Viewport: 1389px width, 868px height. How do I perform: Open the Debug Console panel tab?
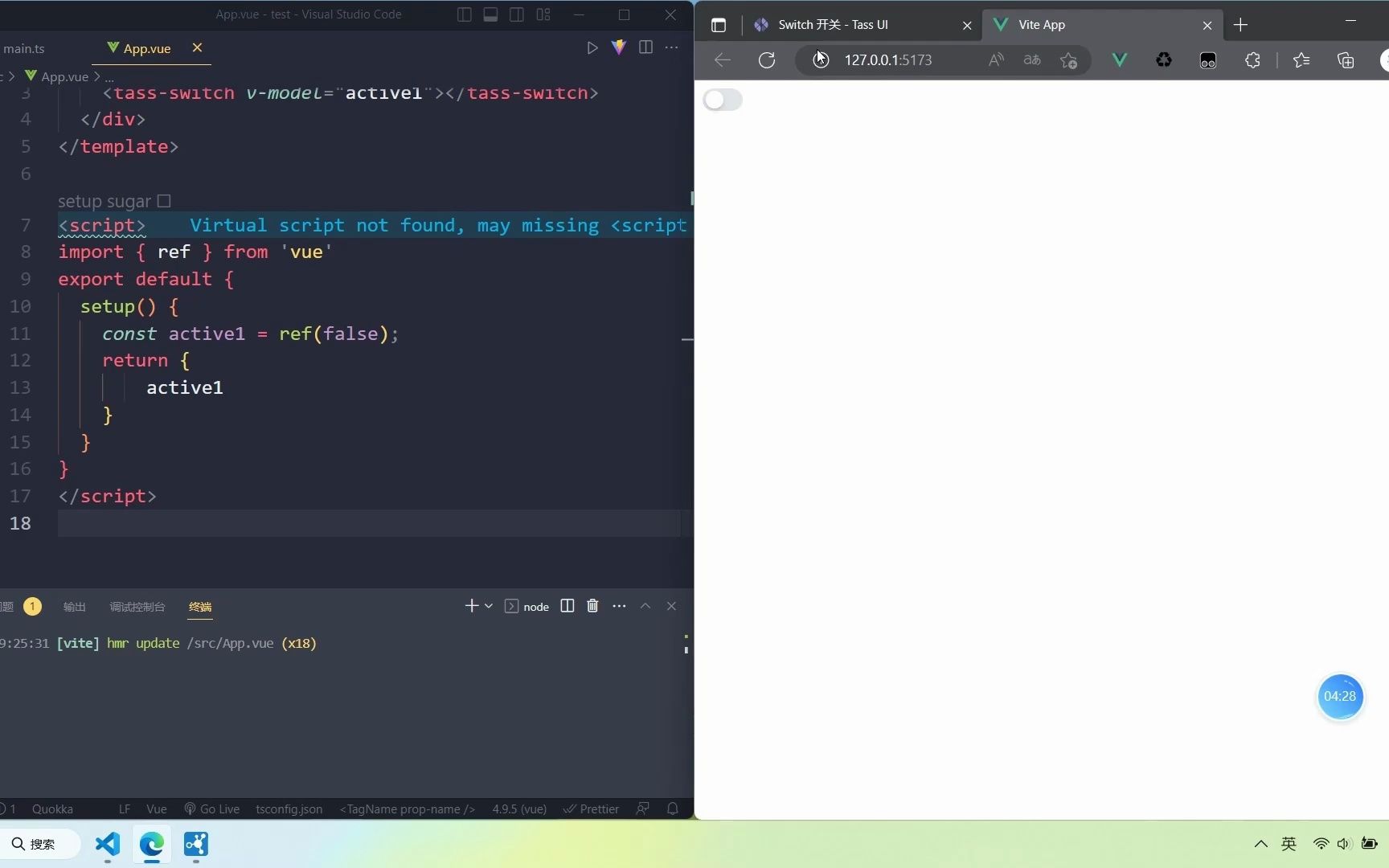tap(137, 607)
